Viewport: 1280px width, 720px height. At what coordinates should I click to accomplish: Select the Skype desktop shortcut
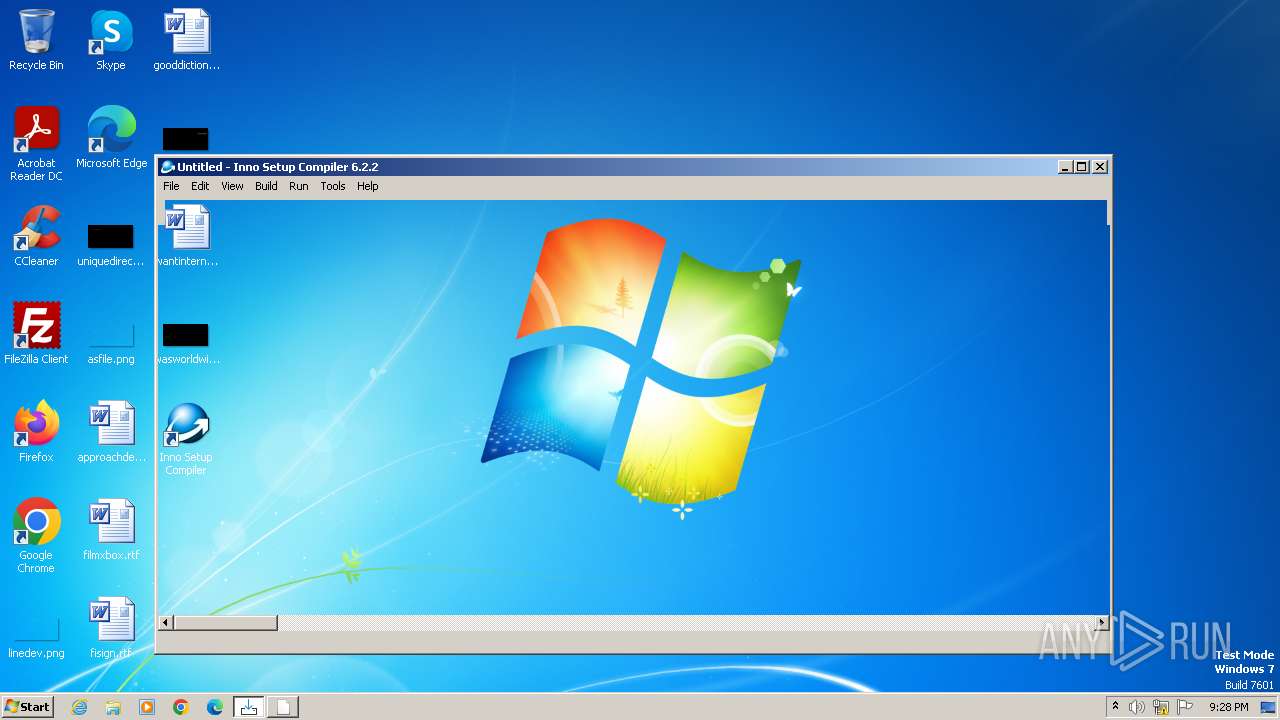110,40
